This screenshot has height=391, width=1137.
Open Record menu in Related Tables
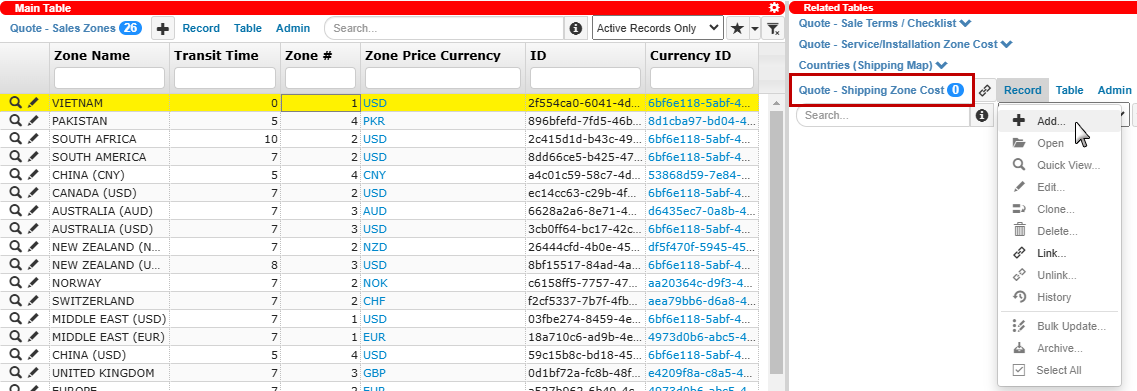(1022, 90)
